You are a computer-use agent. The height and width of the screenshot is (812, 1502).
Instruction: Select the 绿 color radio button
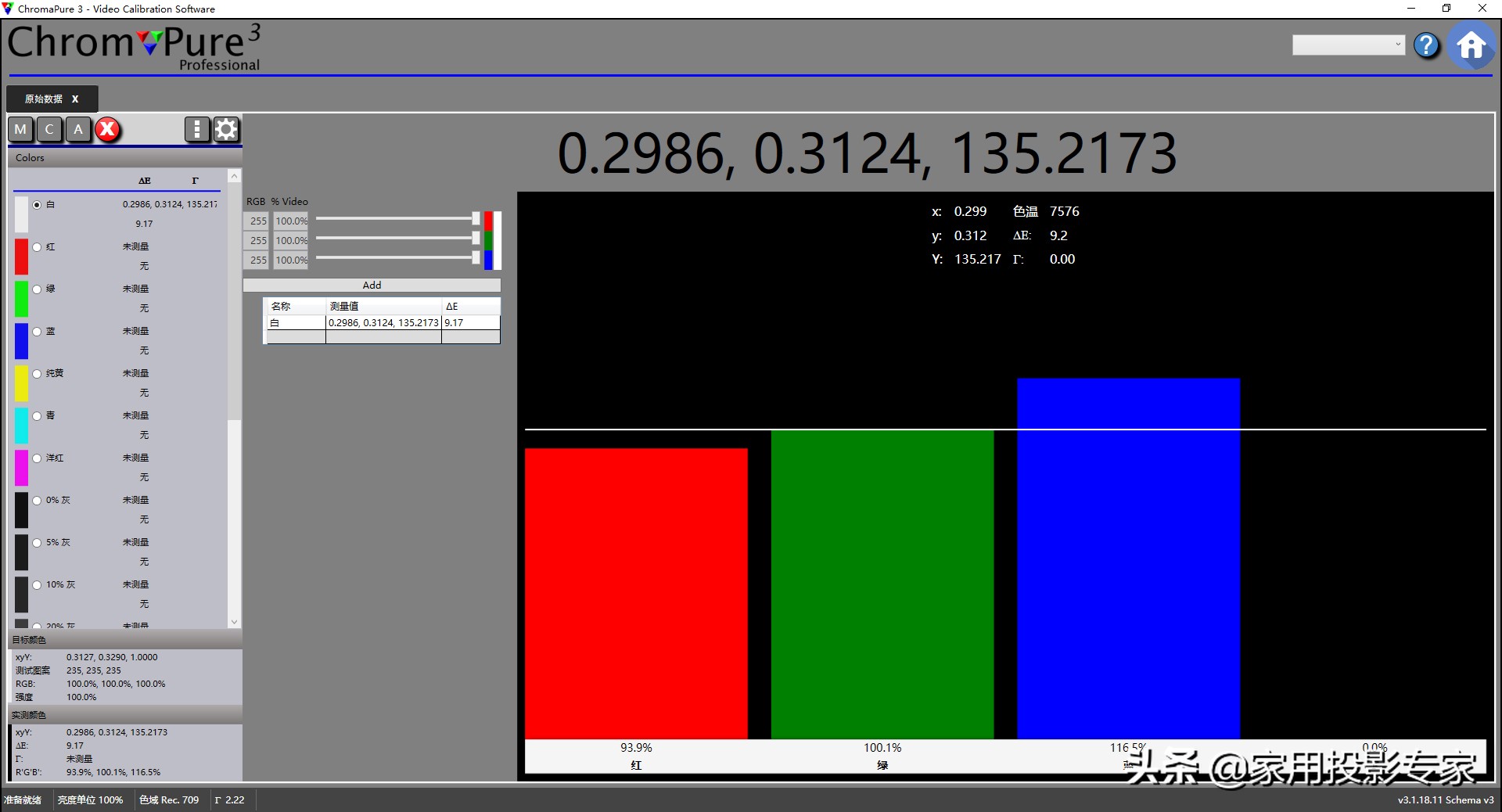click(37, 289)
